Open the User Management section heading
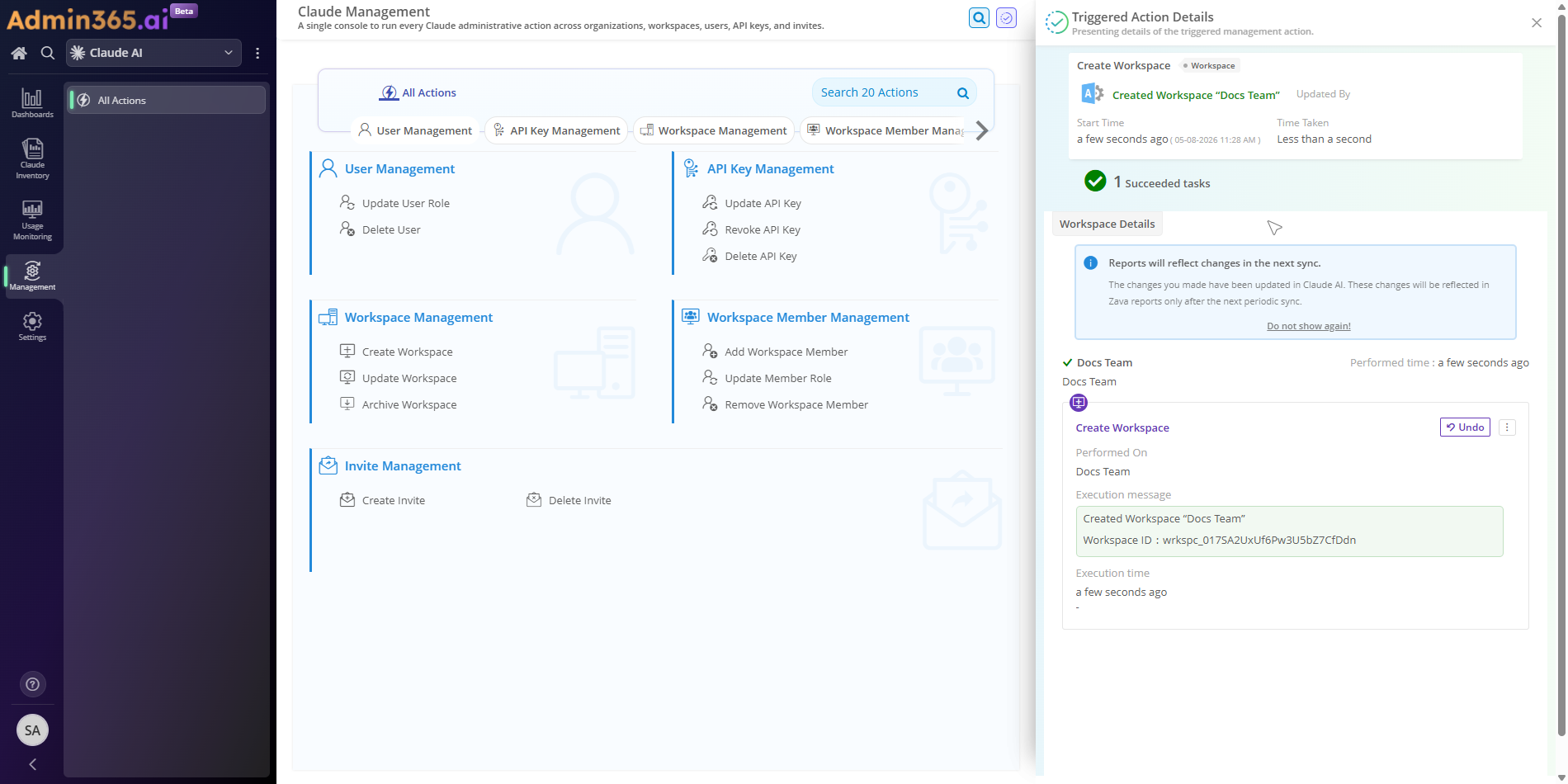 click(x=399, y=168)
